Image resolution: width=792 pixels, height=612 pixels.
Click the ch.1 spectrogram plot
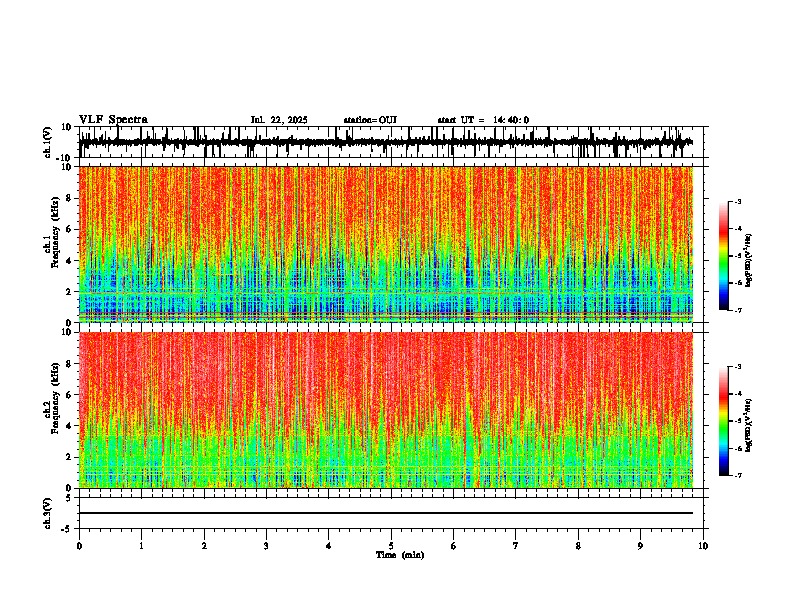[x=386, y=244]
